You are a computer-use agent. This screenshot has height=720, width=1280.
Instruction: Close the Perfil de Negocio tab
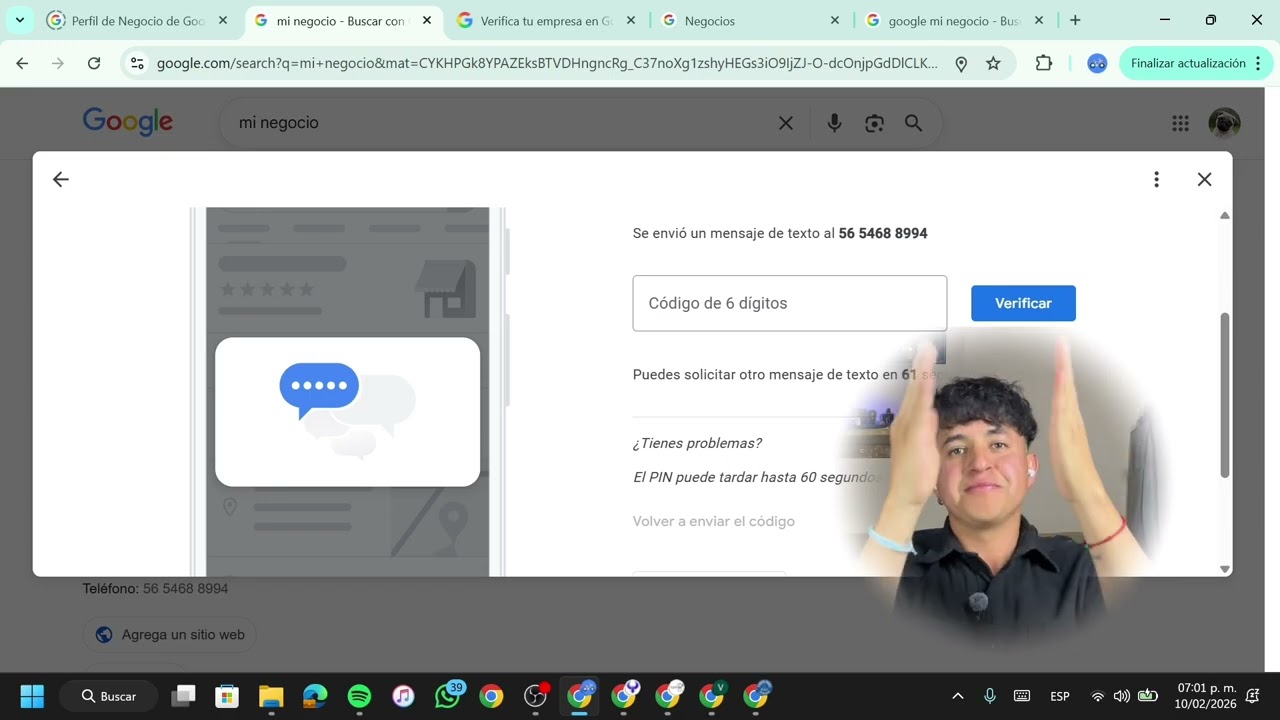pyautogui.click(x=223, y=20)
